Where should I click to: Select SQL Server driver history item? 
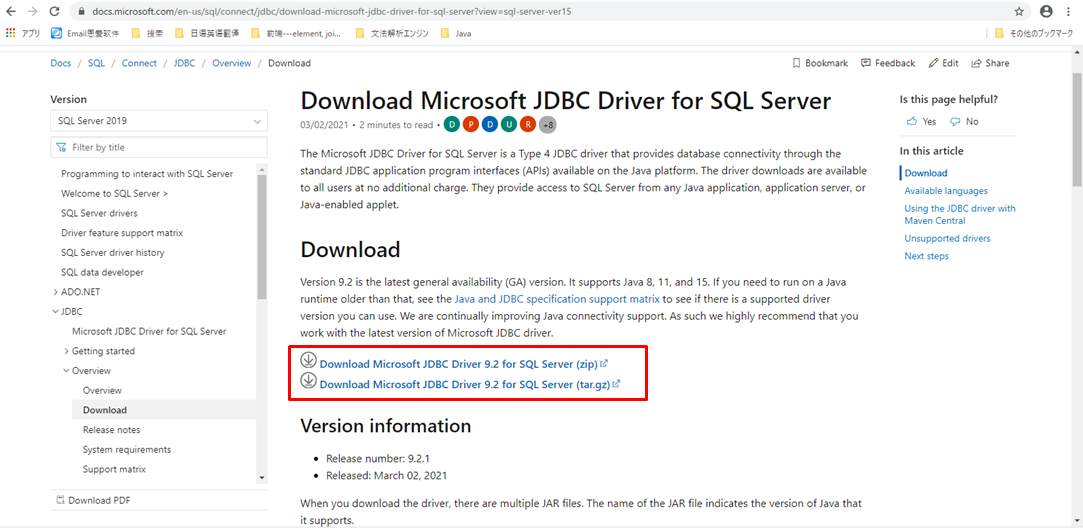(x=113, y=253)
